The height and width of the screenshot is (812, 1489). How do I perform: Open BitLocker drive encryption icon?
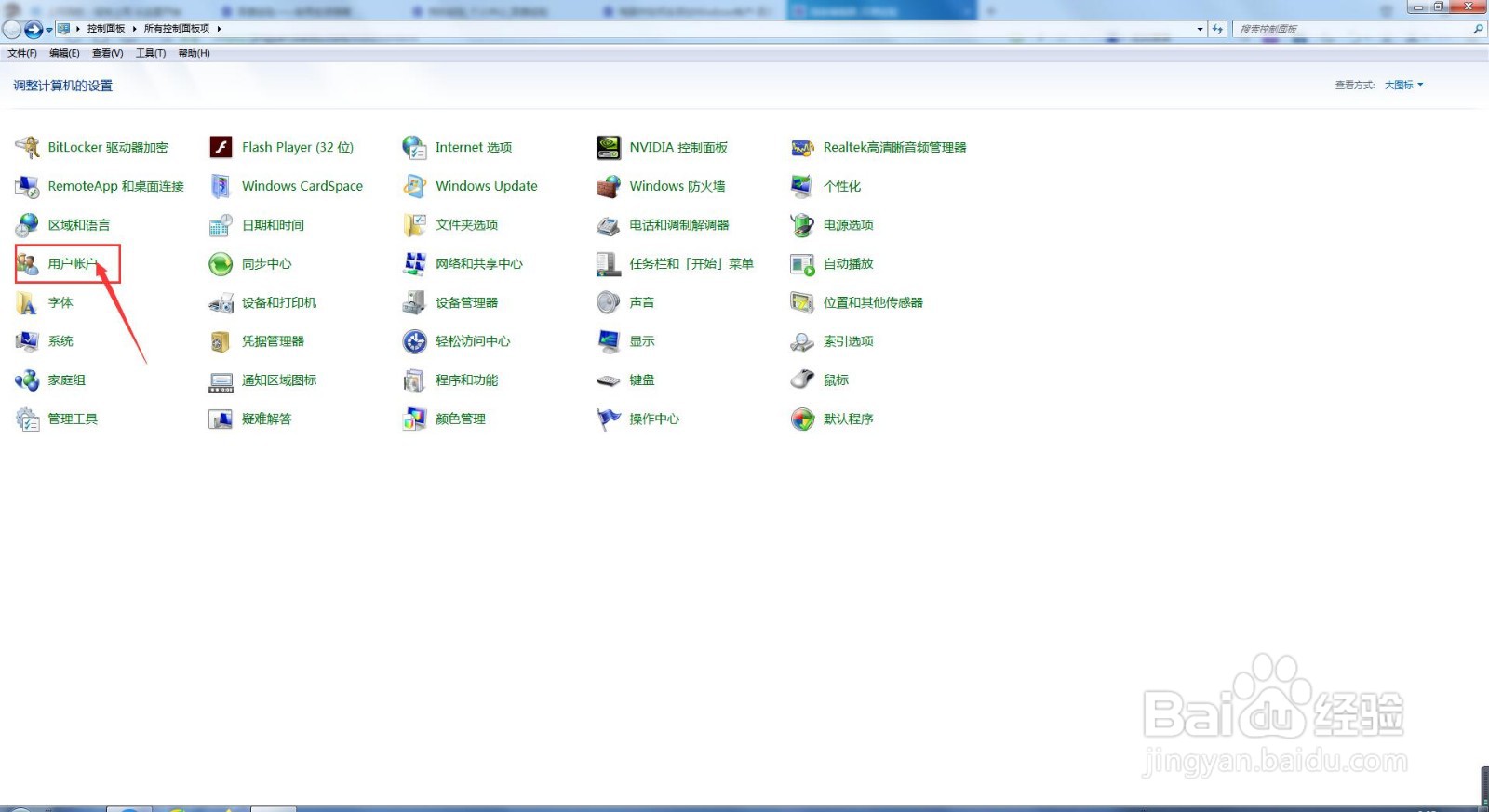click(x=27, y=147)
